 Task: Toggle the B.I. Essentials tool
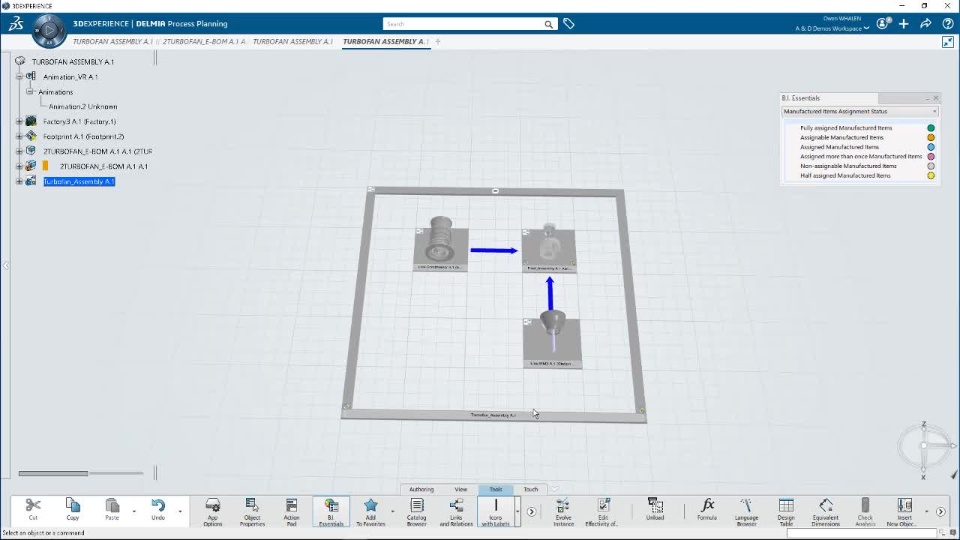[x=331, y=511]
